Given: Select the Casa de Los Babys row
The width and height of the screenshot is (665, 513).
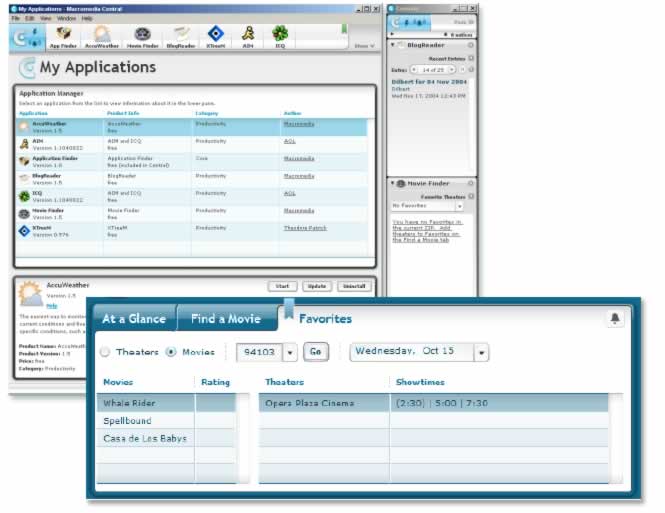Looking at the screenshot, I should point(166,438).
